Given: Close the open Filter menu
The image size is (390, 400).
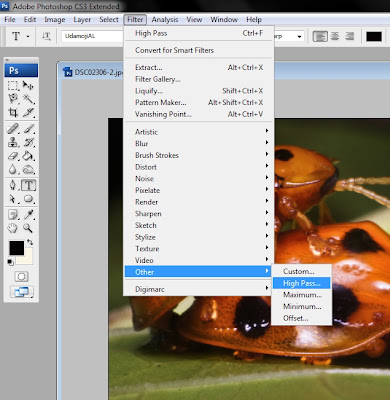Looking at the screenshot, I should (x=135, y=20).
